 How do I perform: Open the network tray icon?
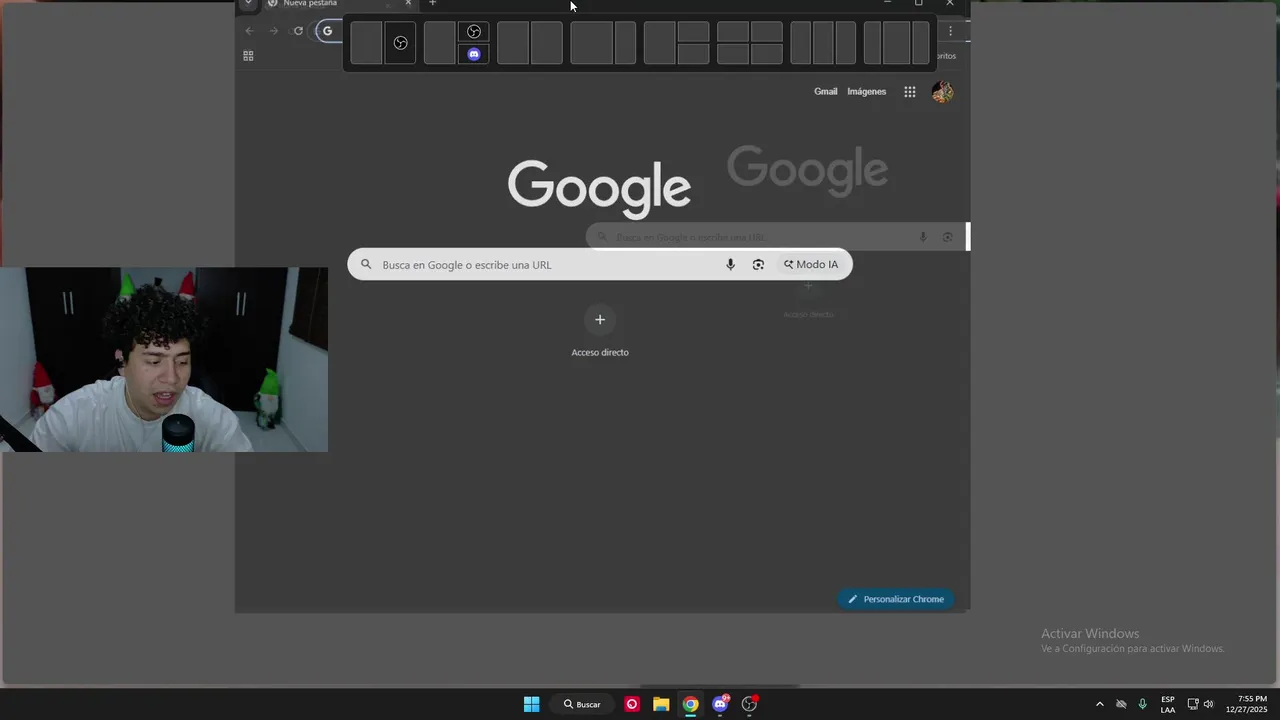click(1193, 704)
